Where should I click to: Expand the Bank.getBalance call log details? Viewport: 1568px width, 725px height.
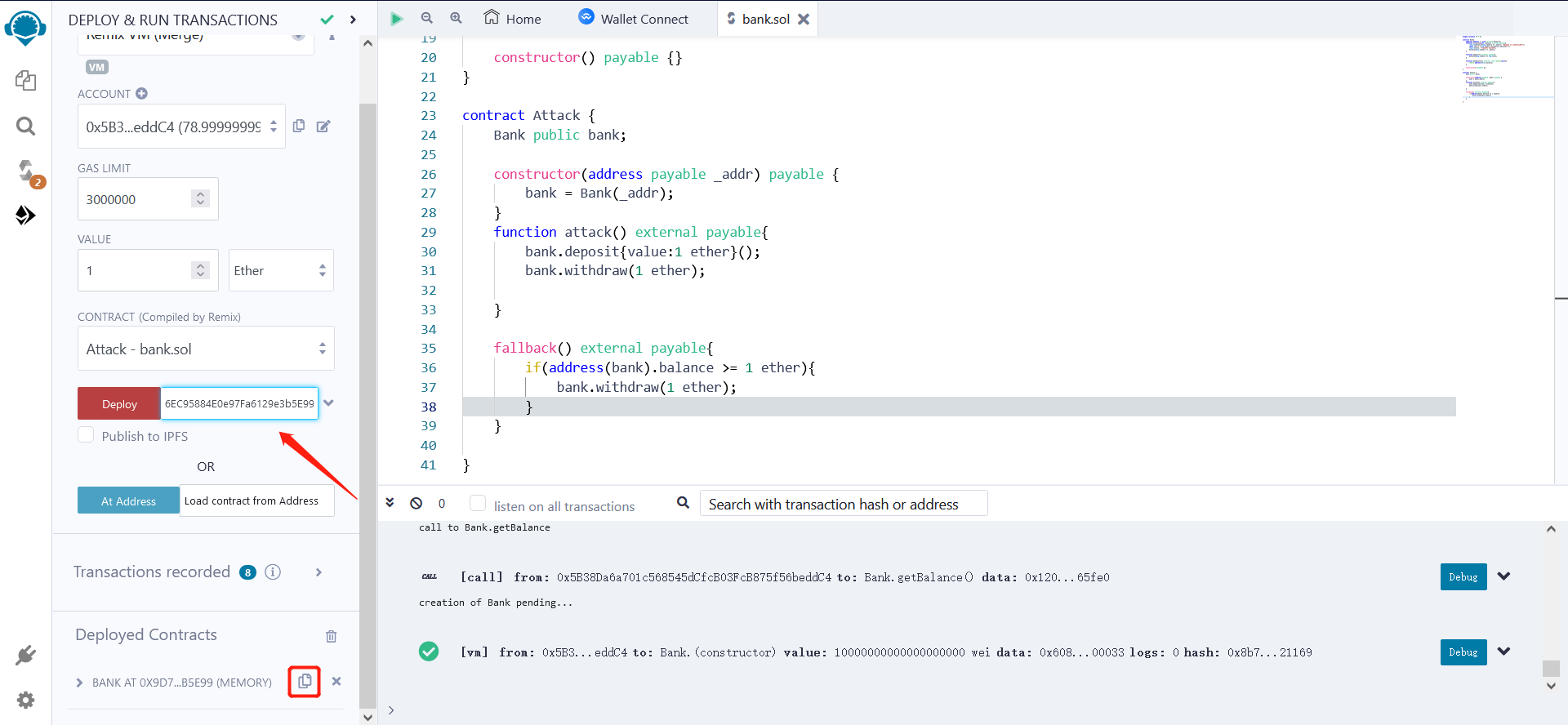click(x=1503, y=576)
